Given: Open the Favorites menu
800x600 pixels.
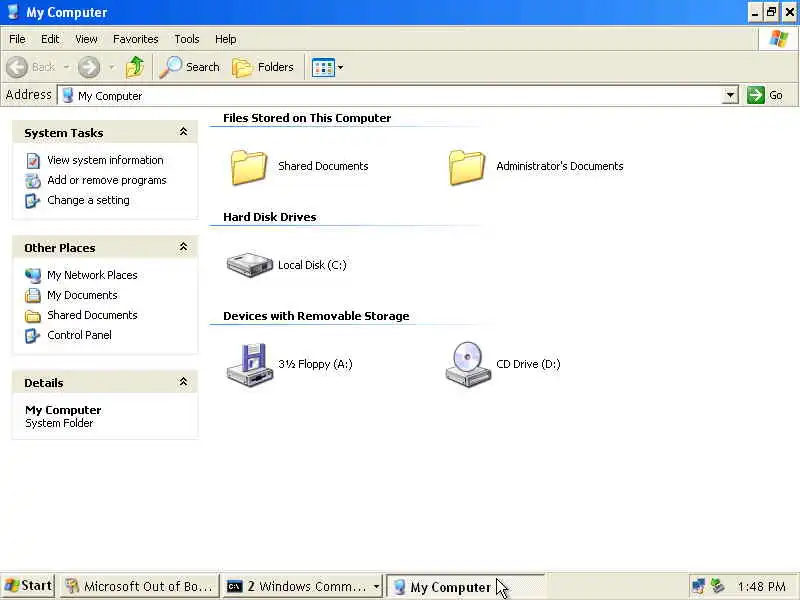Looking at the screenshot, I should (x=136, y=39).
